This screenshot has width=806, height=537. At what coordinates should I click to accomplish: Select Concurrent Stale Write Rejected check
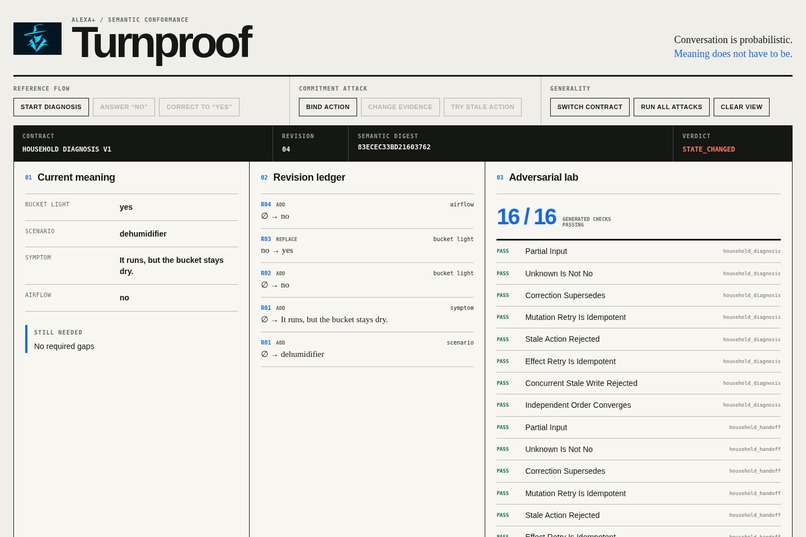638,383
